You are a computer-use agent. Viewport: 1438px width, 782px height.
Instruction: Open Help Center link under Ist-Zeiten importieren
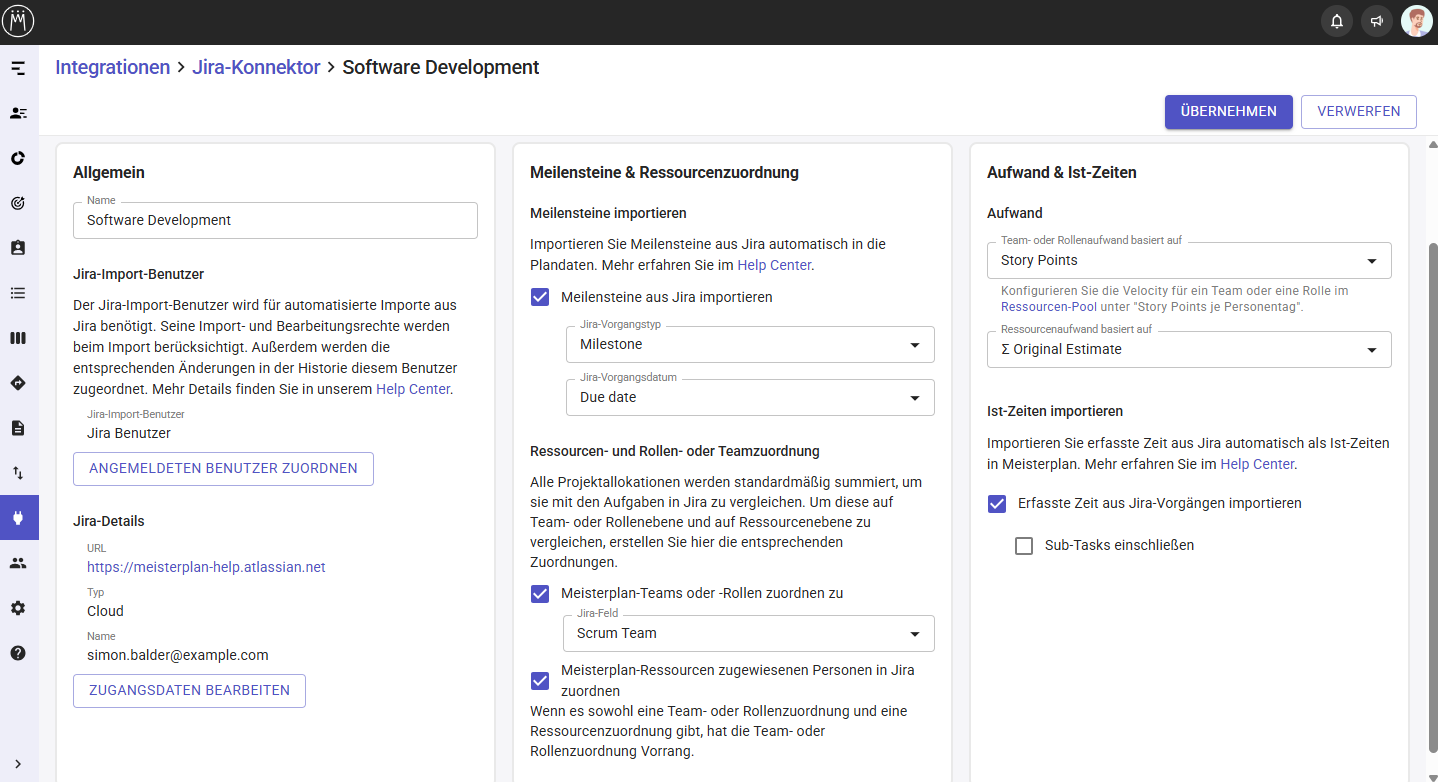tap(1257, 464)
